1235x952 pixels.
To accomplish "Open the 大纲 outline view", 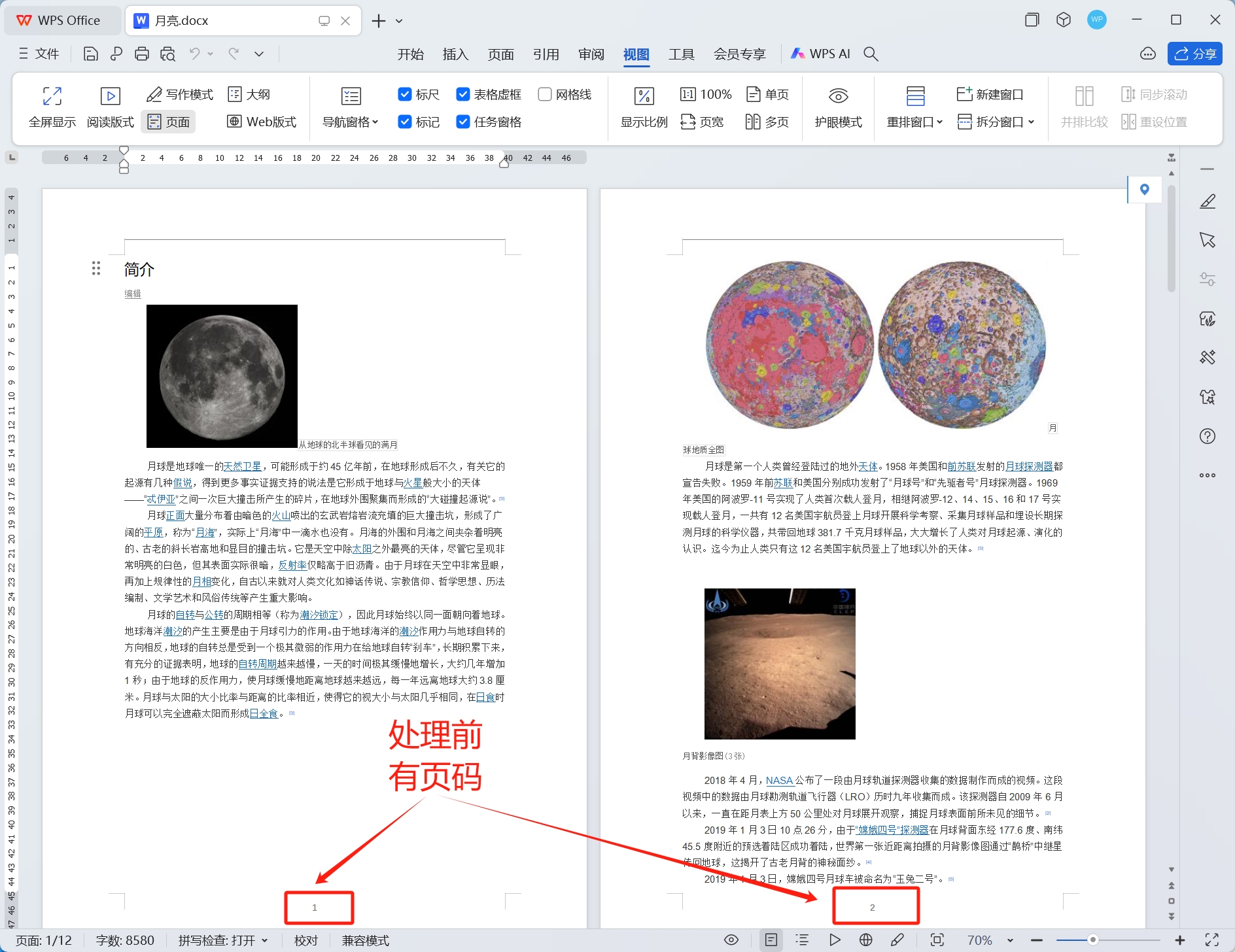I will pyautogui.click(x=249, y=93).
